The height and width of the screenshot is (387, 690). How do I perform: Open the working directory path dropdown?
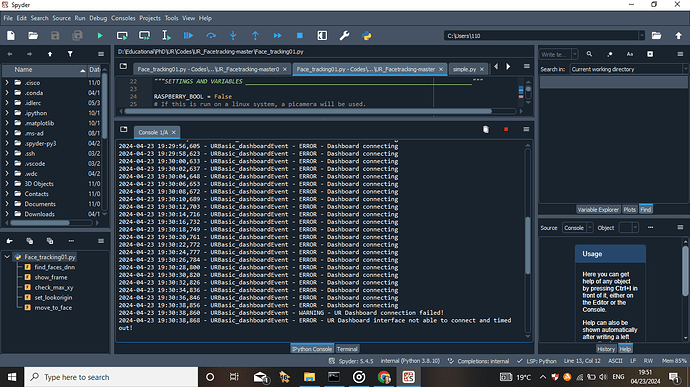pos(642,36)
